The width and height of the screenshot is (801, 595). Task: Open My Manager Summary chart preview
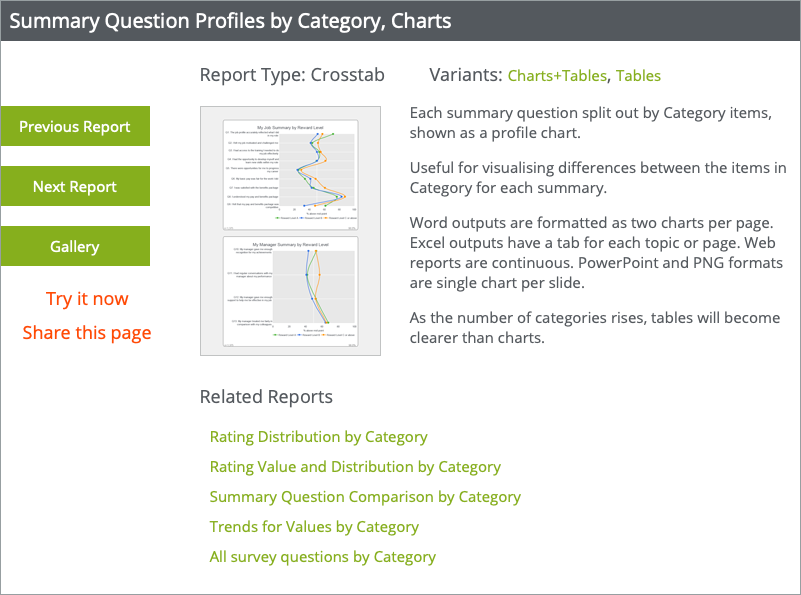(x=291, y=292)
